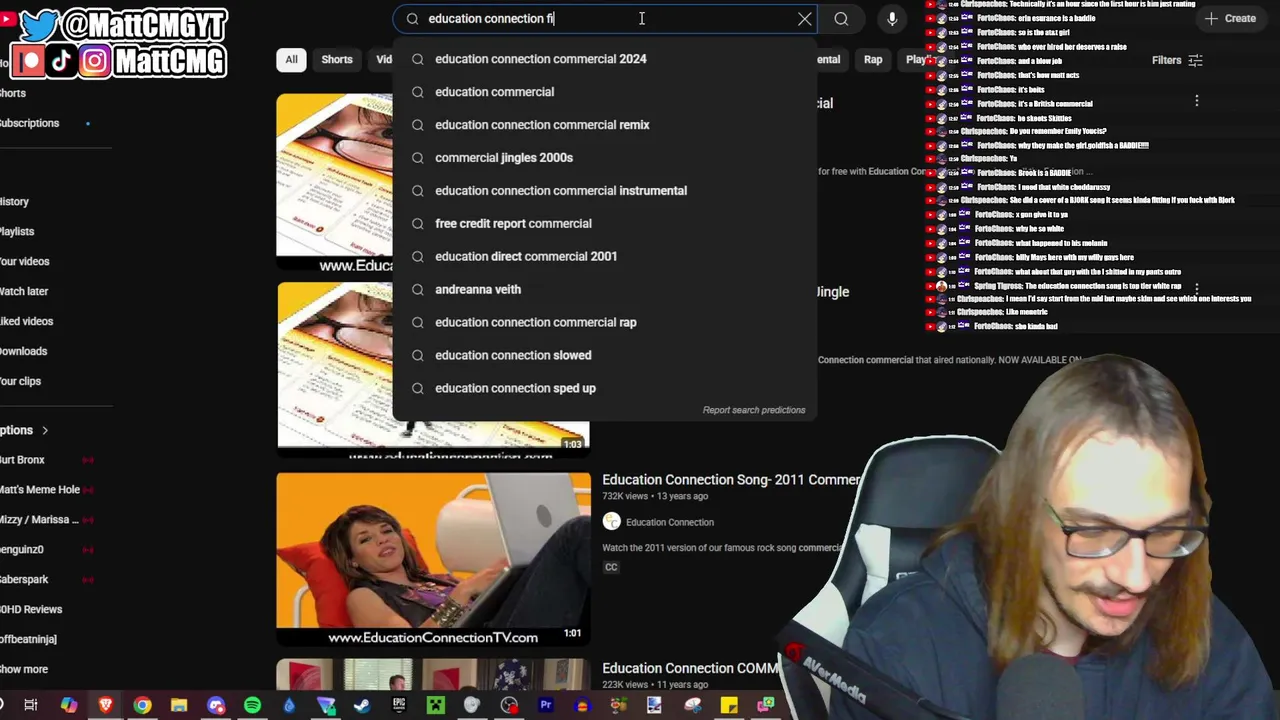This screenshot has height=720, width=1280.
Task: Open Spotify from the taskbar
Action: pos(252,705)
